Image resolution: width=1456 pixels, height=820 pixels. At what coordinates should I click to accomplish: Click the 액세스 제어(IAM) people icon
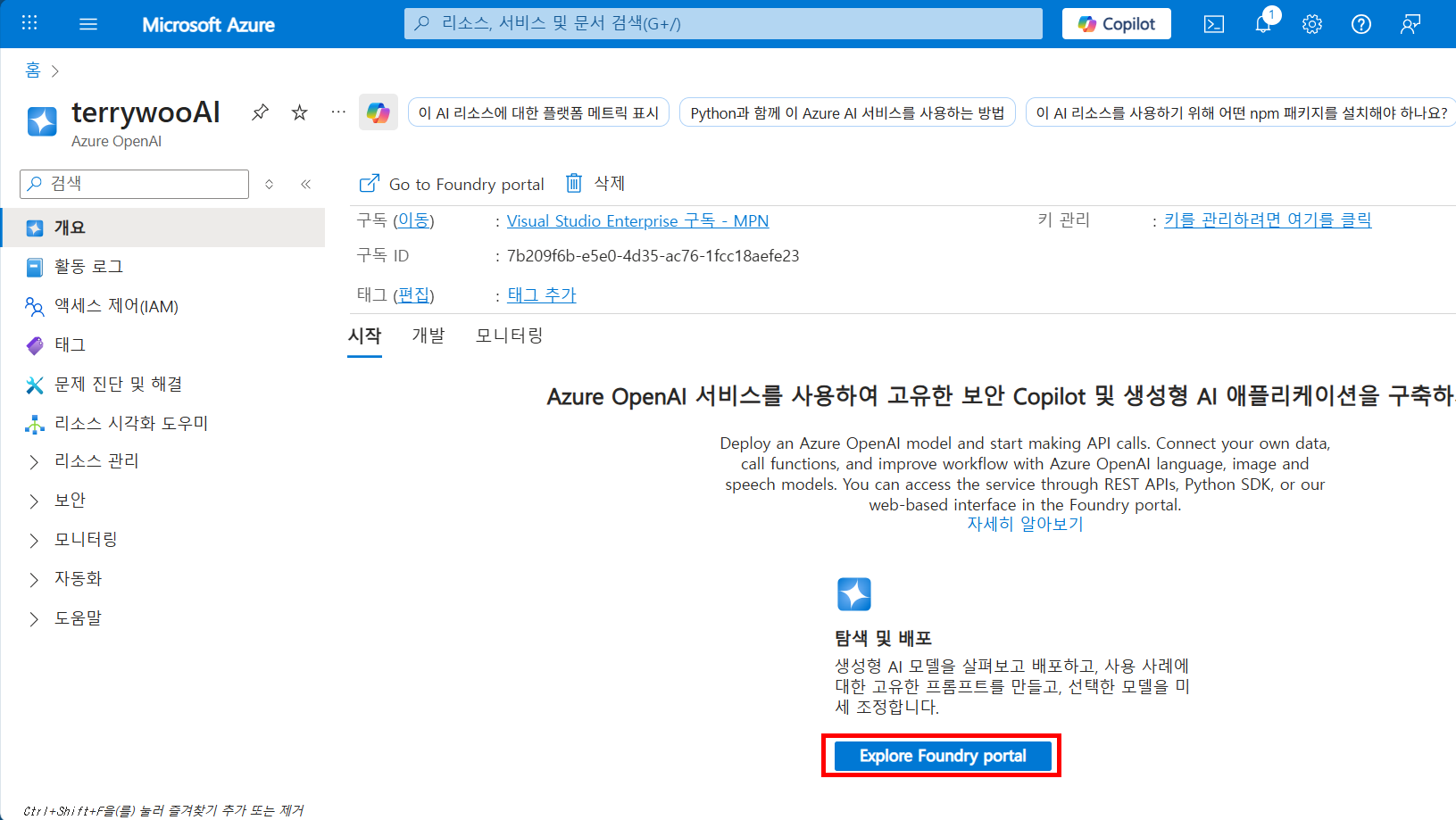[x=35, y=306]
